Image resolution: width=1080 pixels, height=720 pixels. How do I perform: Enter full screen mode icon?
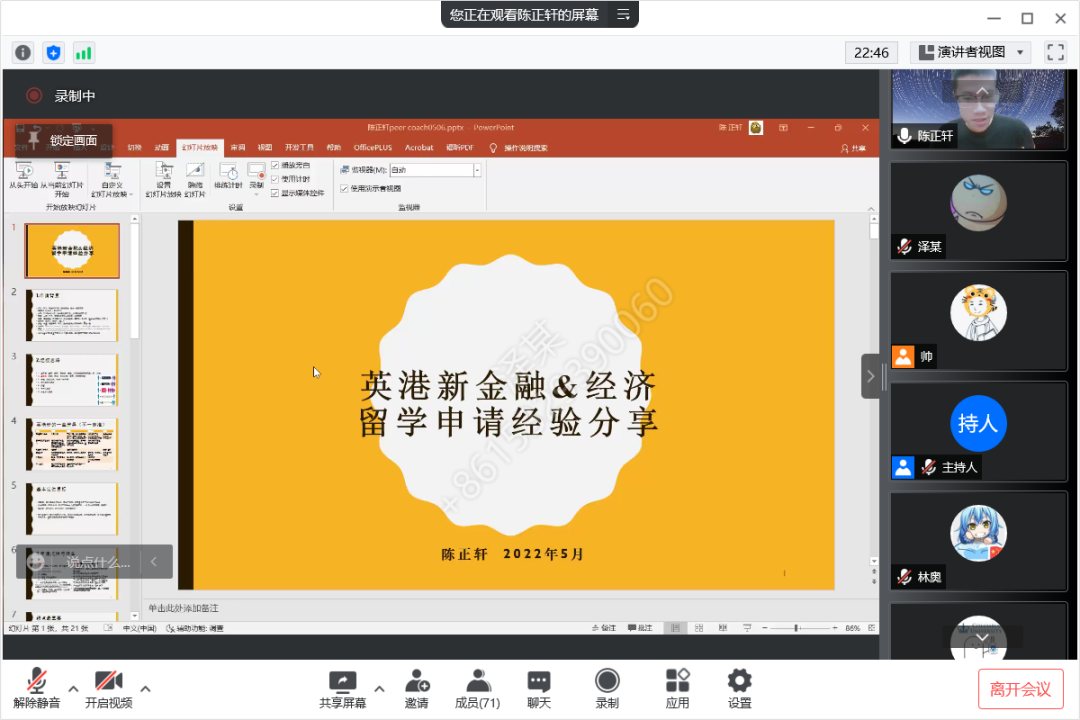1055,52
